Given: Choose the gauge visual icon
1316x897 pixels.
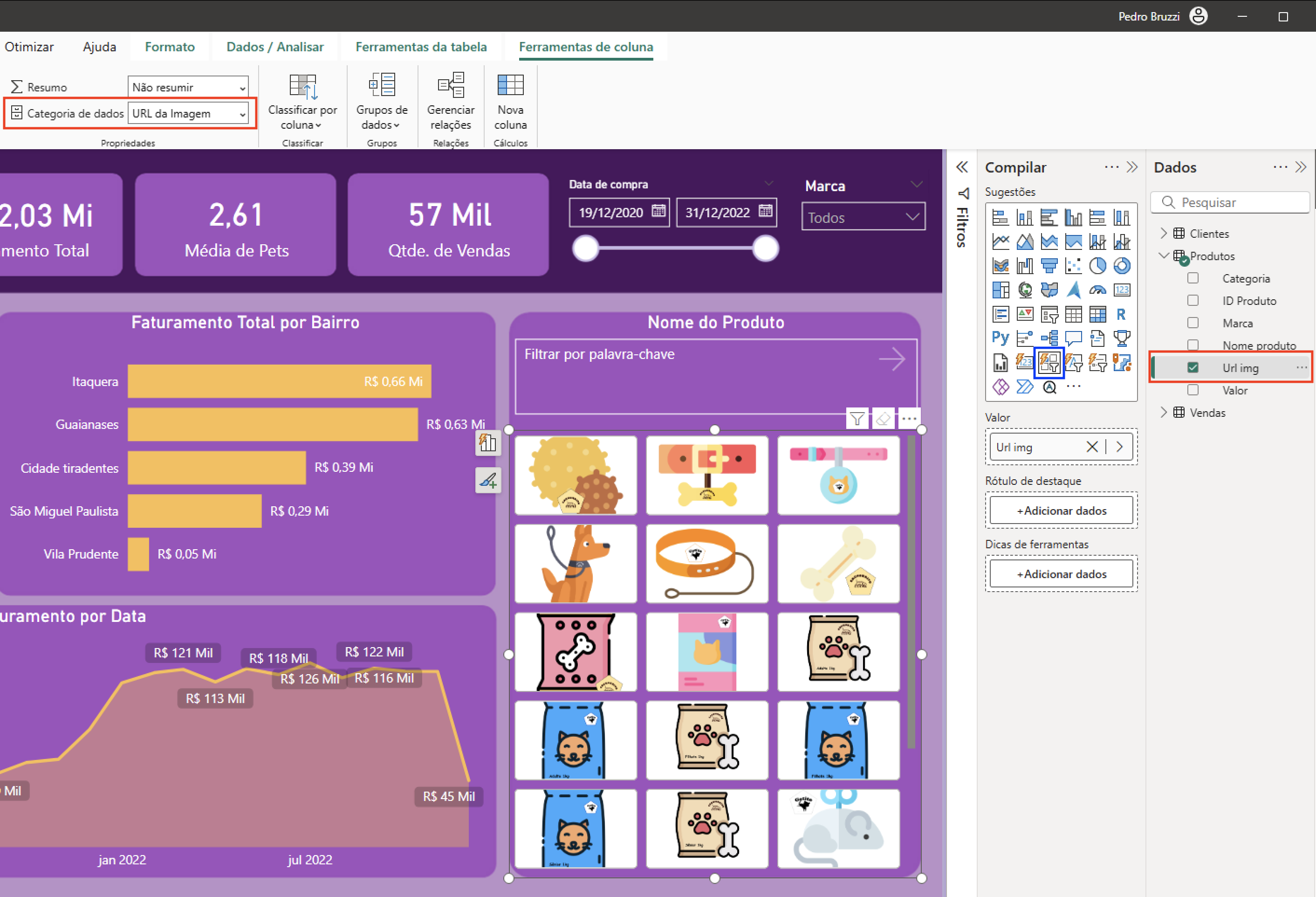Looking at the screenshot, I should [1097, 290].
